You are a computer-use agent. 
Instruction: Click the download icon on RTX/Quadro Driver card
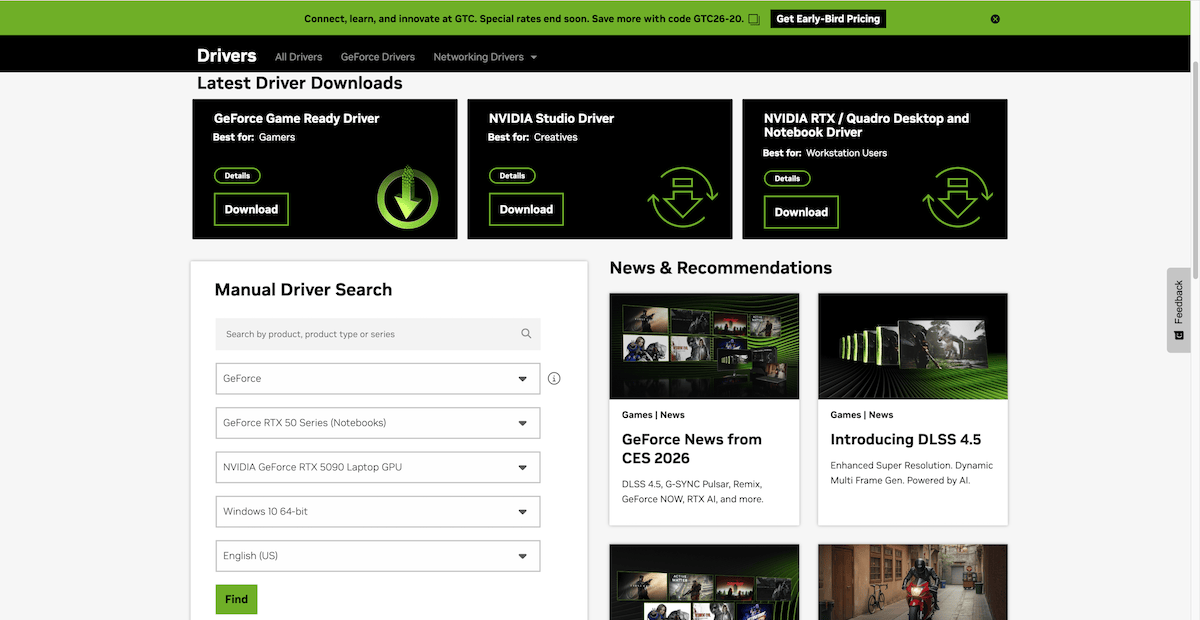click(957, 199)
